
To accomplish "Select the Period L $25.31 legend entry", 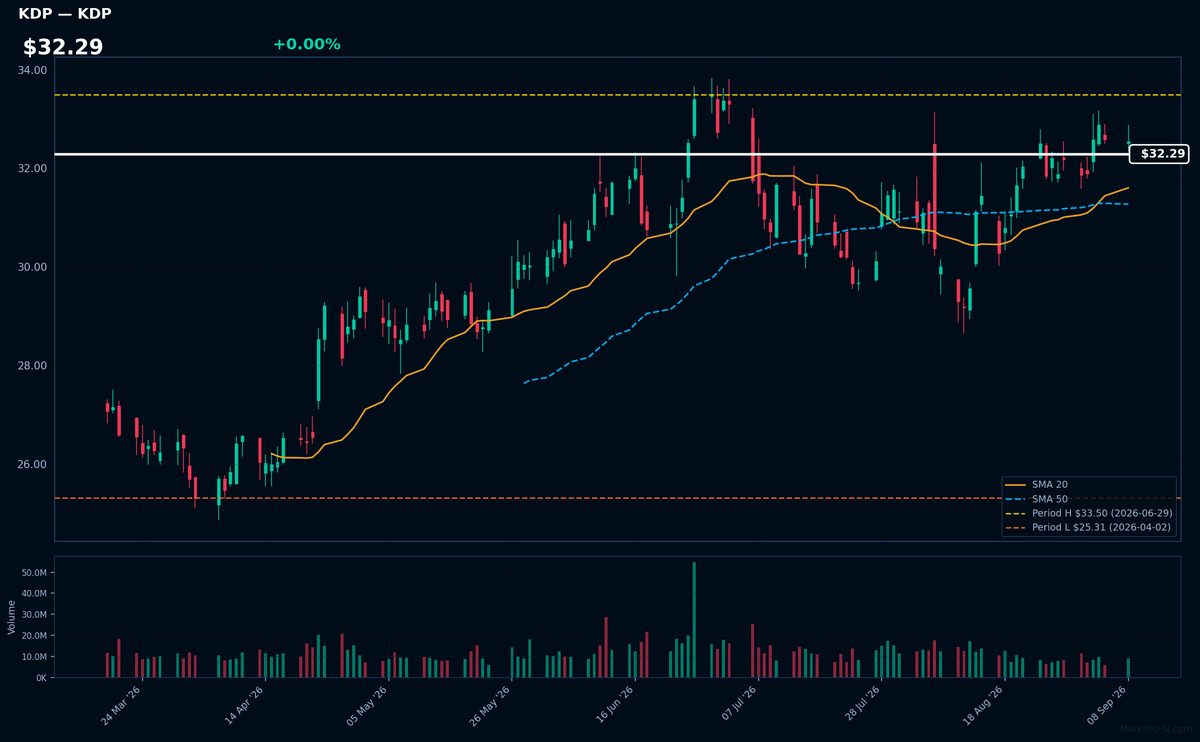I will point(1088,527).
